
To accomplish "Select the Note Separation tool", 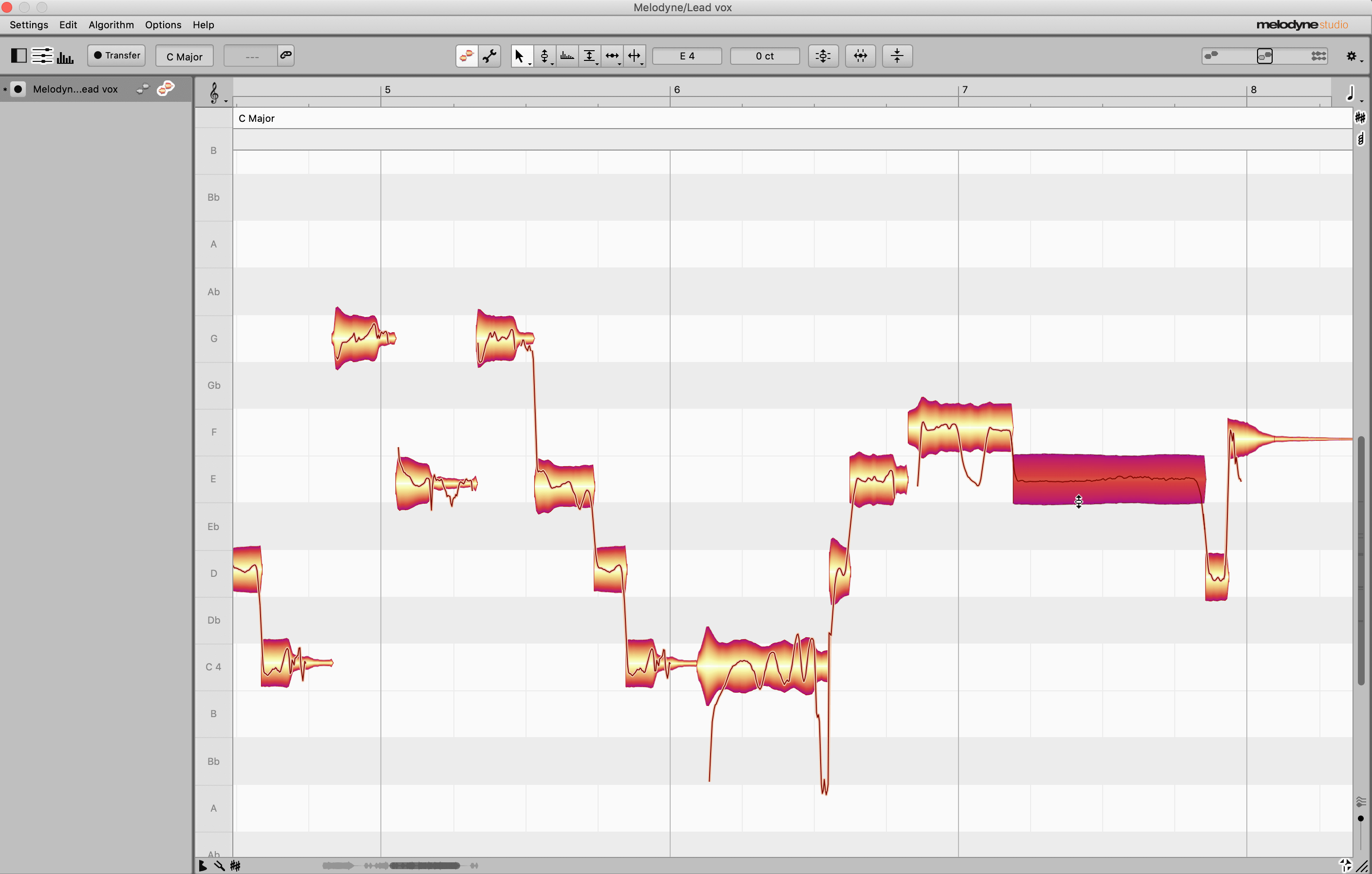I will pyautogui.click(x=634, y=56).
